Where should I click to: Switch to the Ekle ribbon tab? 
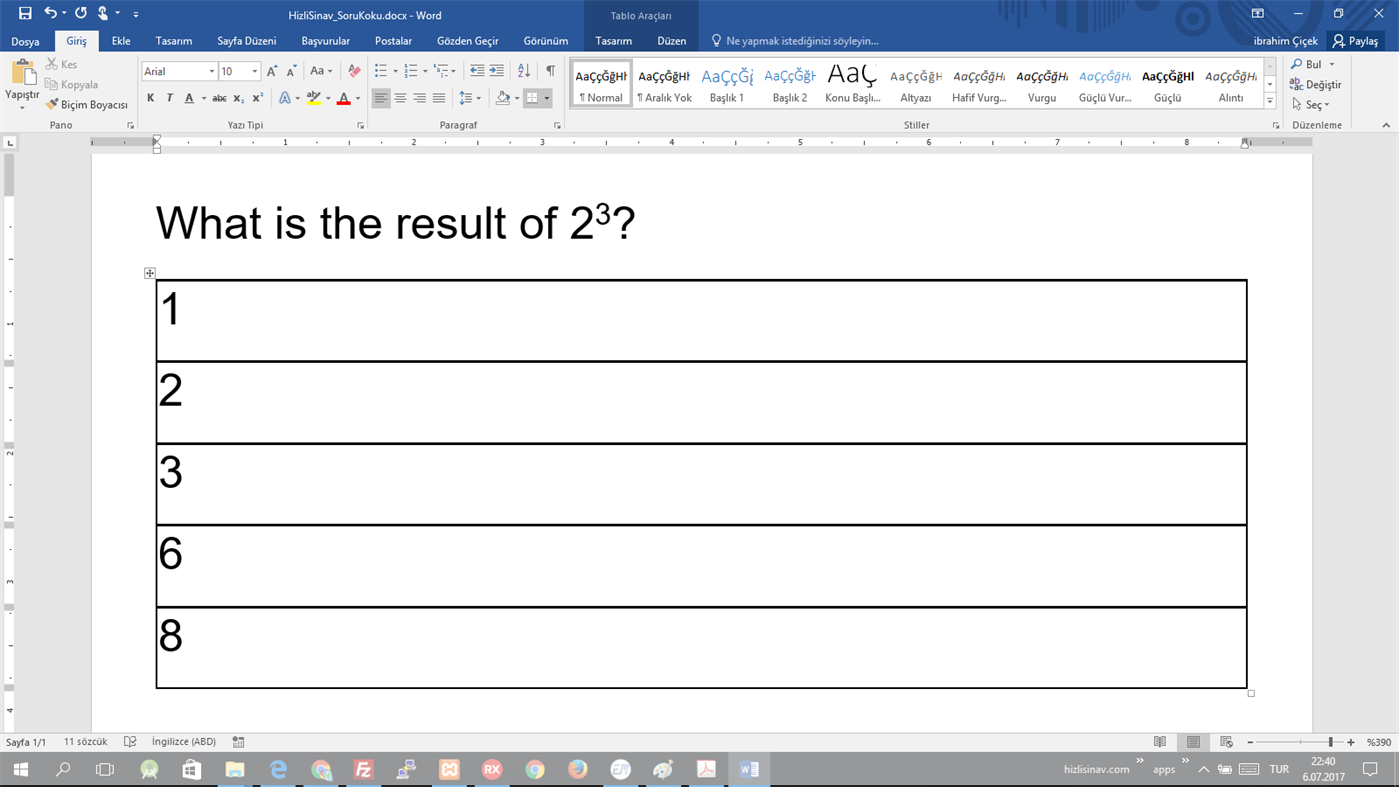click(120, 41)
